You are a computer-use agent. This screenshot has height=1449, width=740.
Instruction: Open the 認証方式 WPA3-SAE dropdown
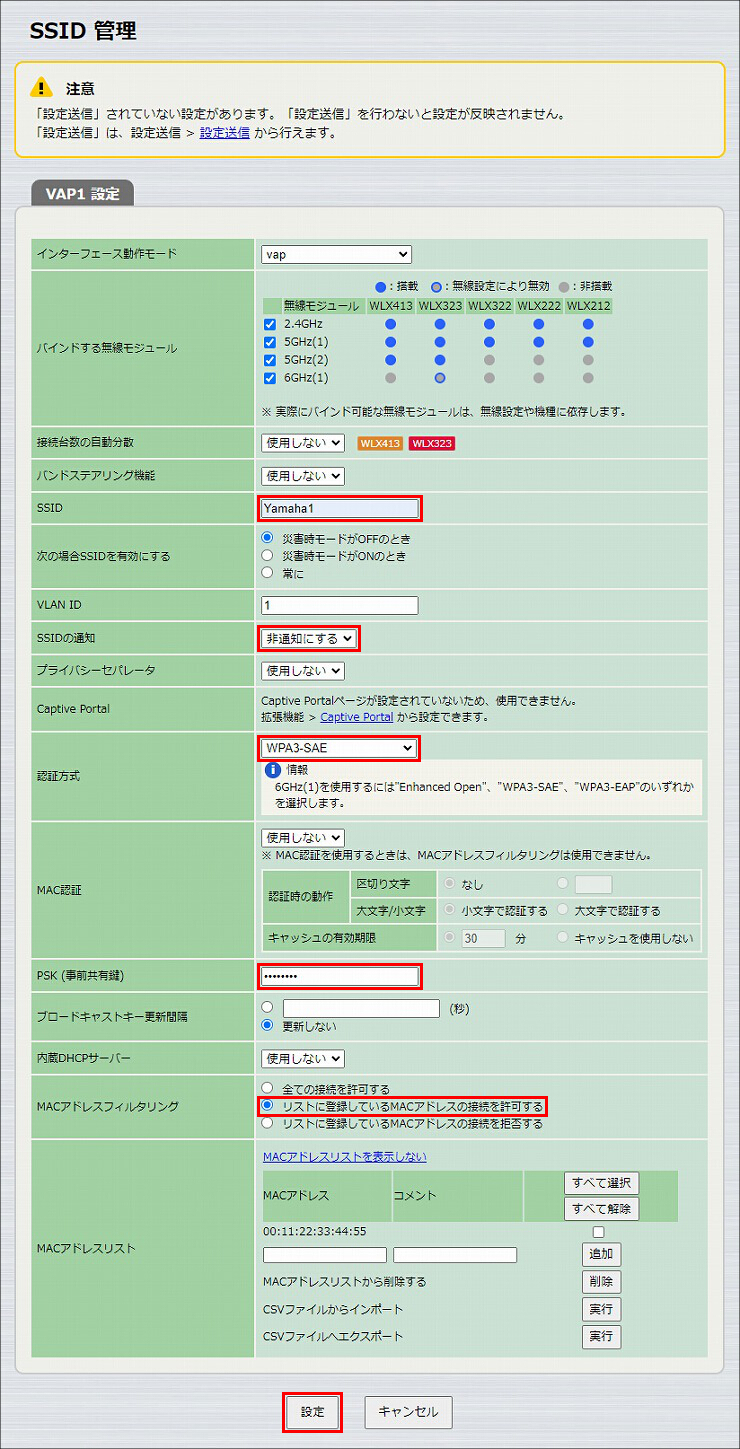[x=338, y=748]
